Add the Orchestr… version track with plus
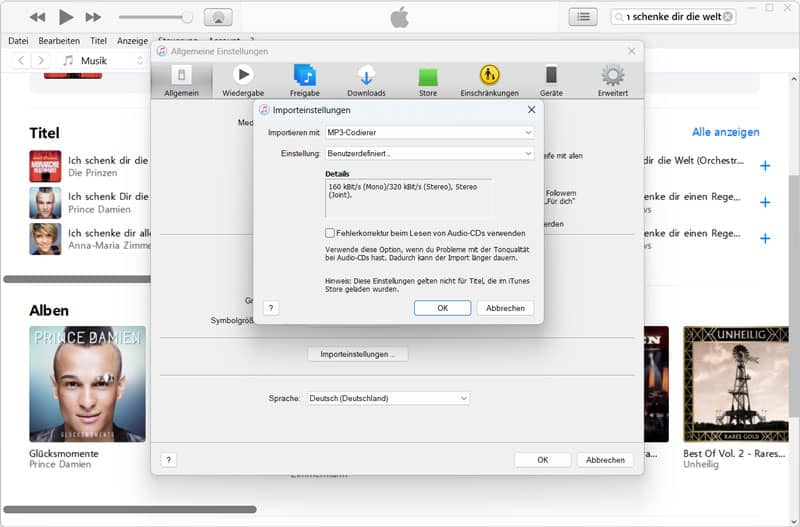 point(765,166)
